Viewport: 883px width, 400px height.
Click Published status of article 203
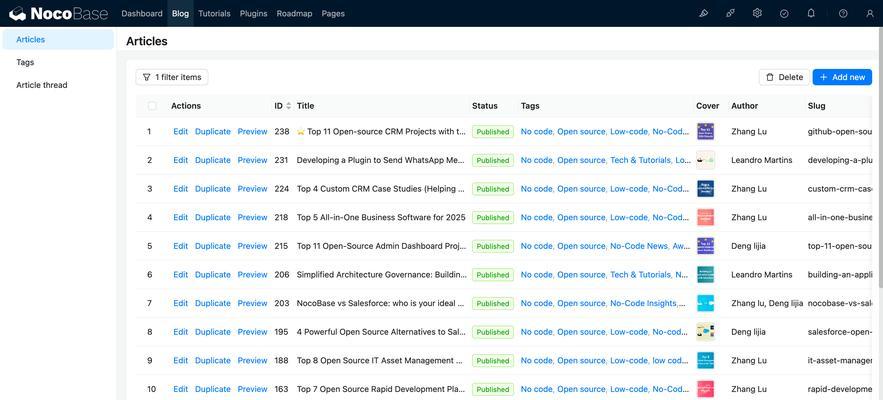493,303
